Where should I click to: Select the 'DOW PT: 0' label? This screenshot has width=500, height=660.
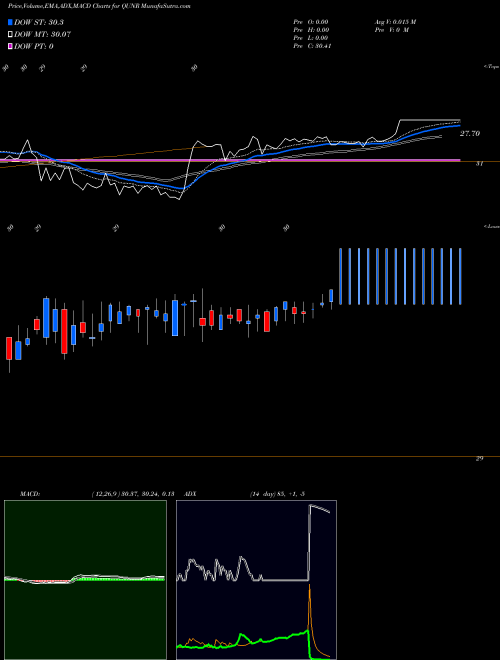tap(34, 46)
